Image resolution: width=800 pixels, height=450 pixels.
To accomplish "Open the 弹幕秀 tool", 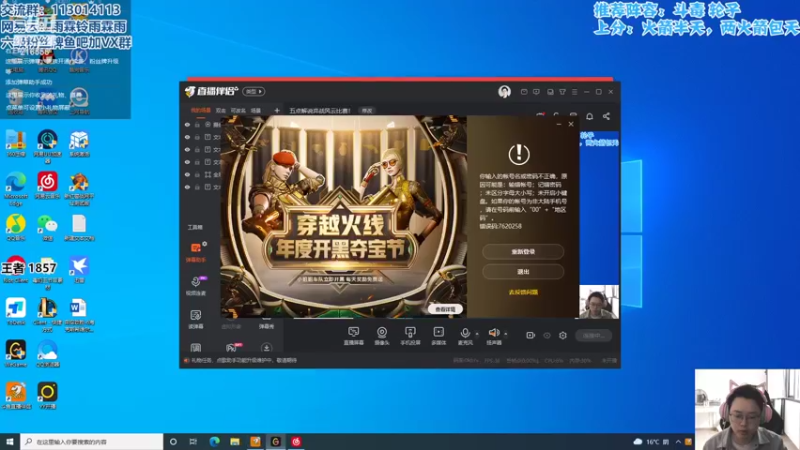I will tap(266, 326).
